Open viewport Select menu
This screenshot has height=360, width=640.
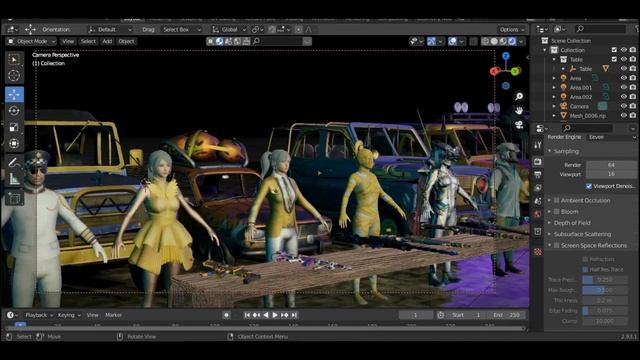pyautogui.click(x=88, y=41)
